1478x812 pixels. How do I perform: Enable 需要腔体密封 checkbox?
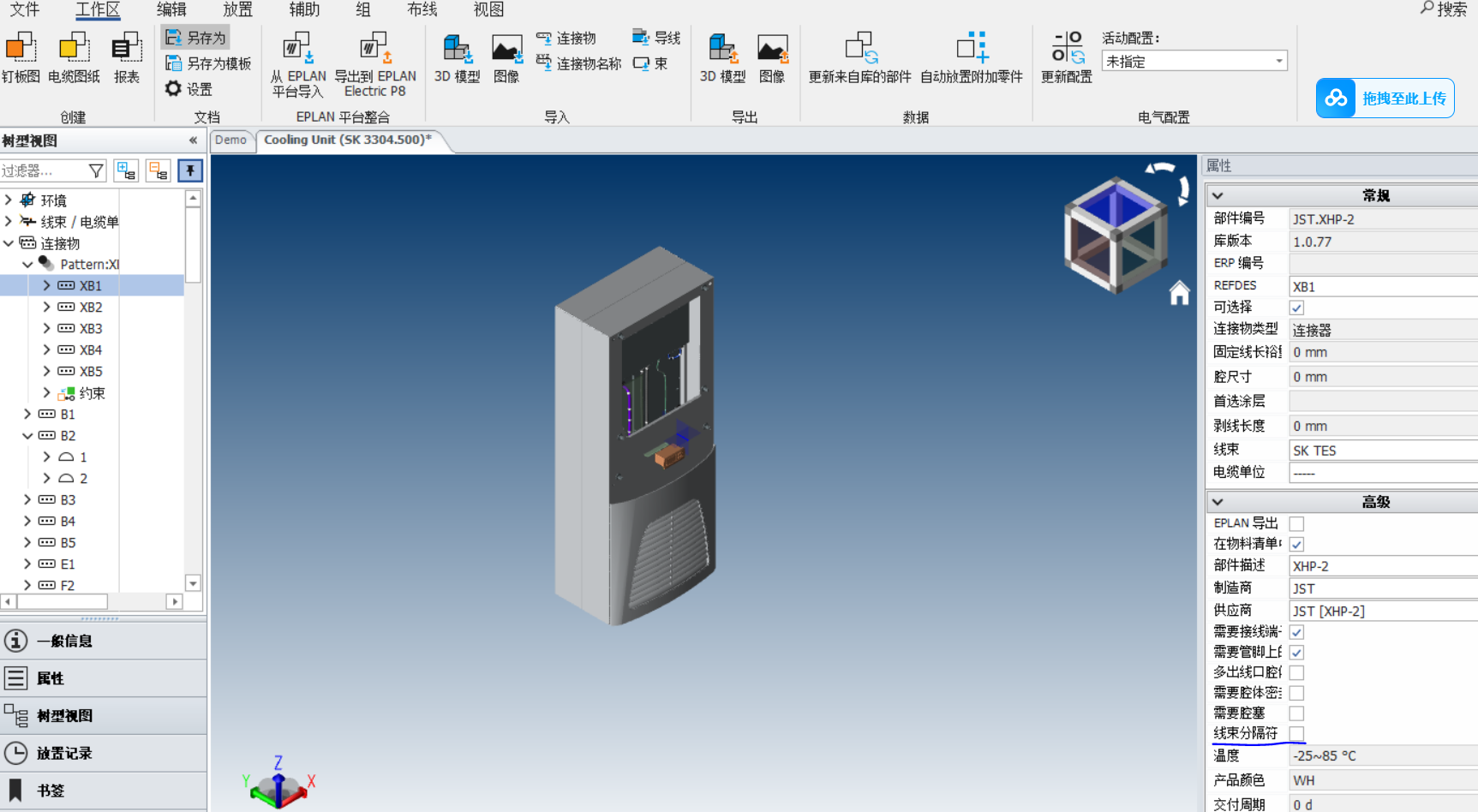click(1297, 693)
